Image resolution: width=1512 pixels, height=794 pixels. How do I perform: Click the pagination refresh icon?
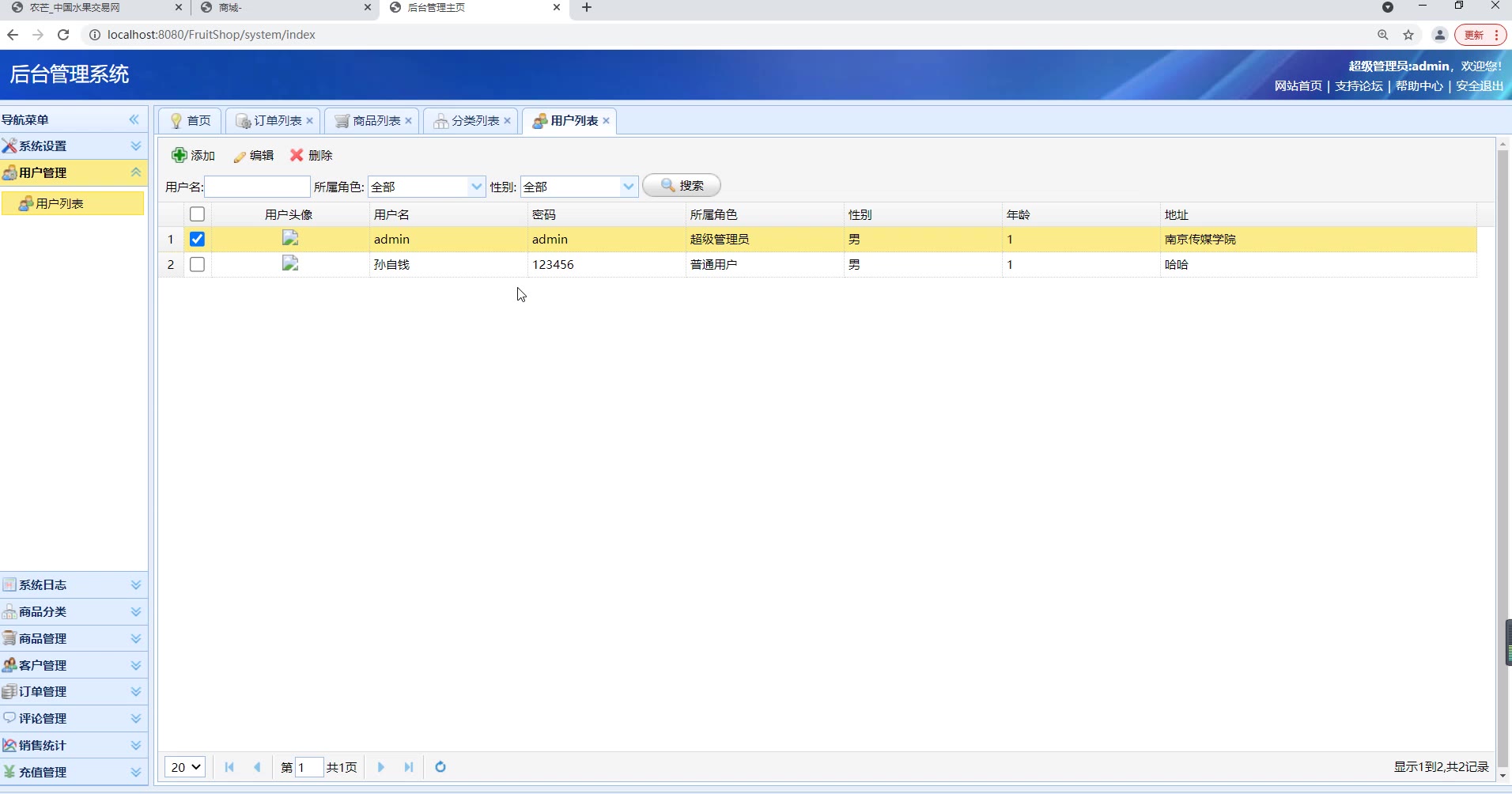(440, 767)
